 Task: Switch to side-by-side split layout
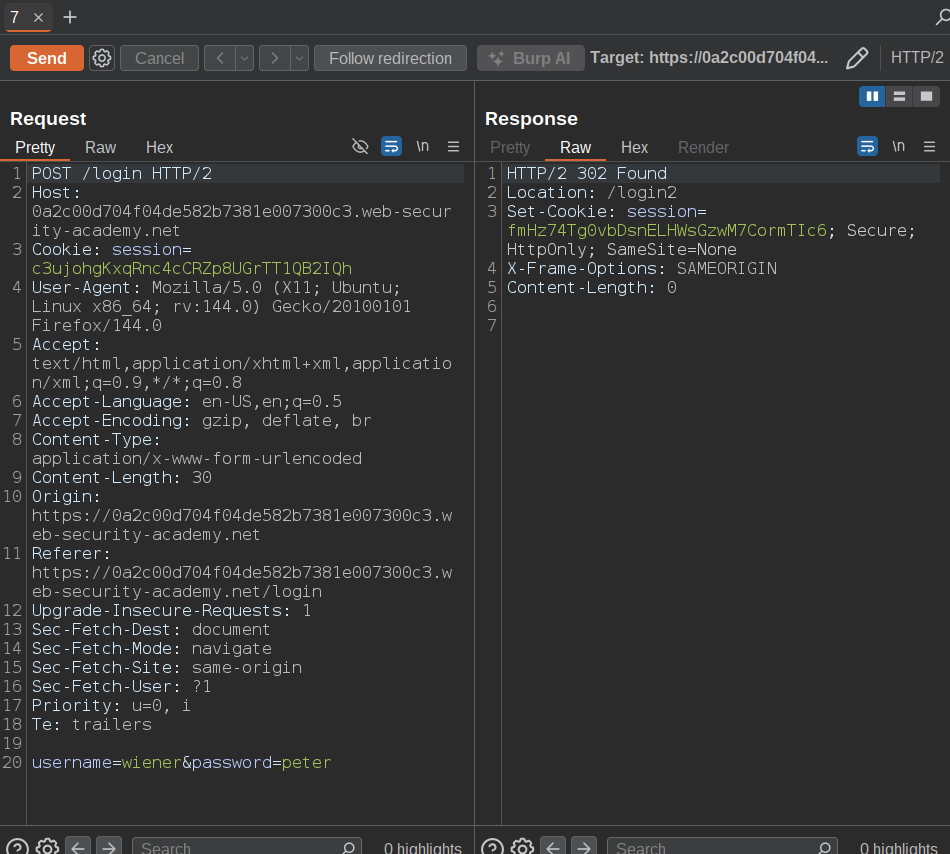tap(872, 96)
